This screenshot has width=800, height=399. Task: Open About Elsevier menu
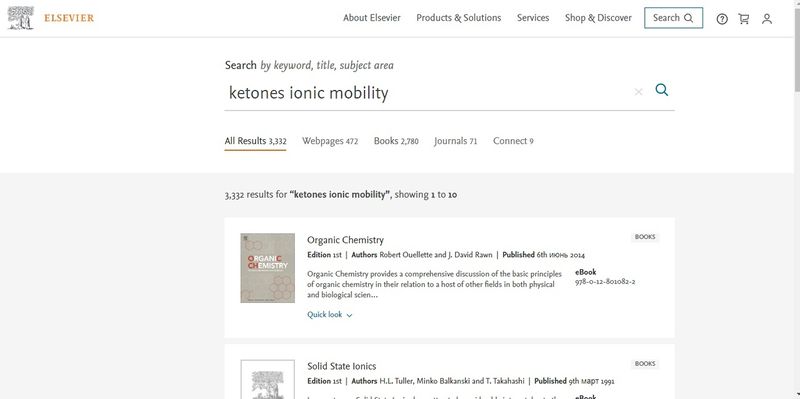372,18
